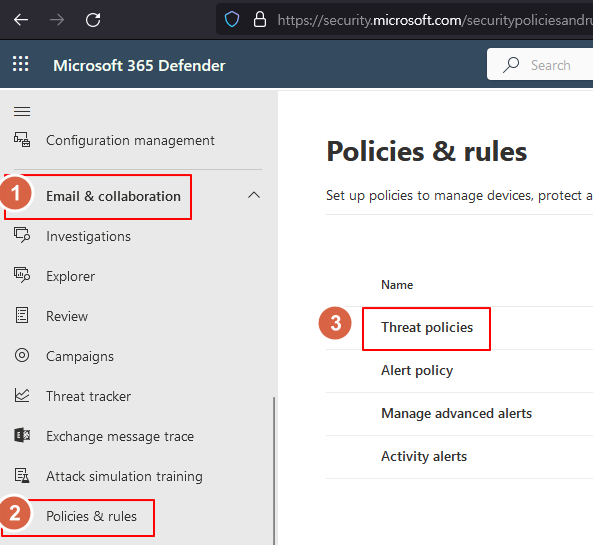Reload the page with the refresh icon

pyautogui.click(x=93, y=20)
